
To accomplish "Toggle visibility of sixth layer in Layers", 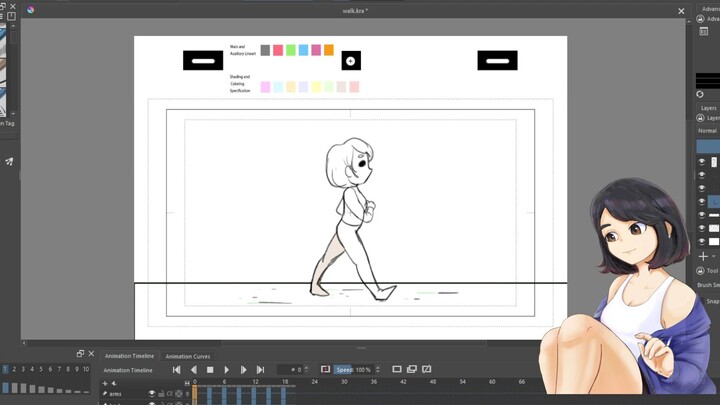I will [702, 228].
